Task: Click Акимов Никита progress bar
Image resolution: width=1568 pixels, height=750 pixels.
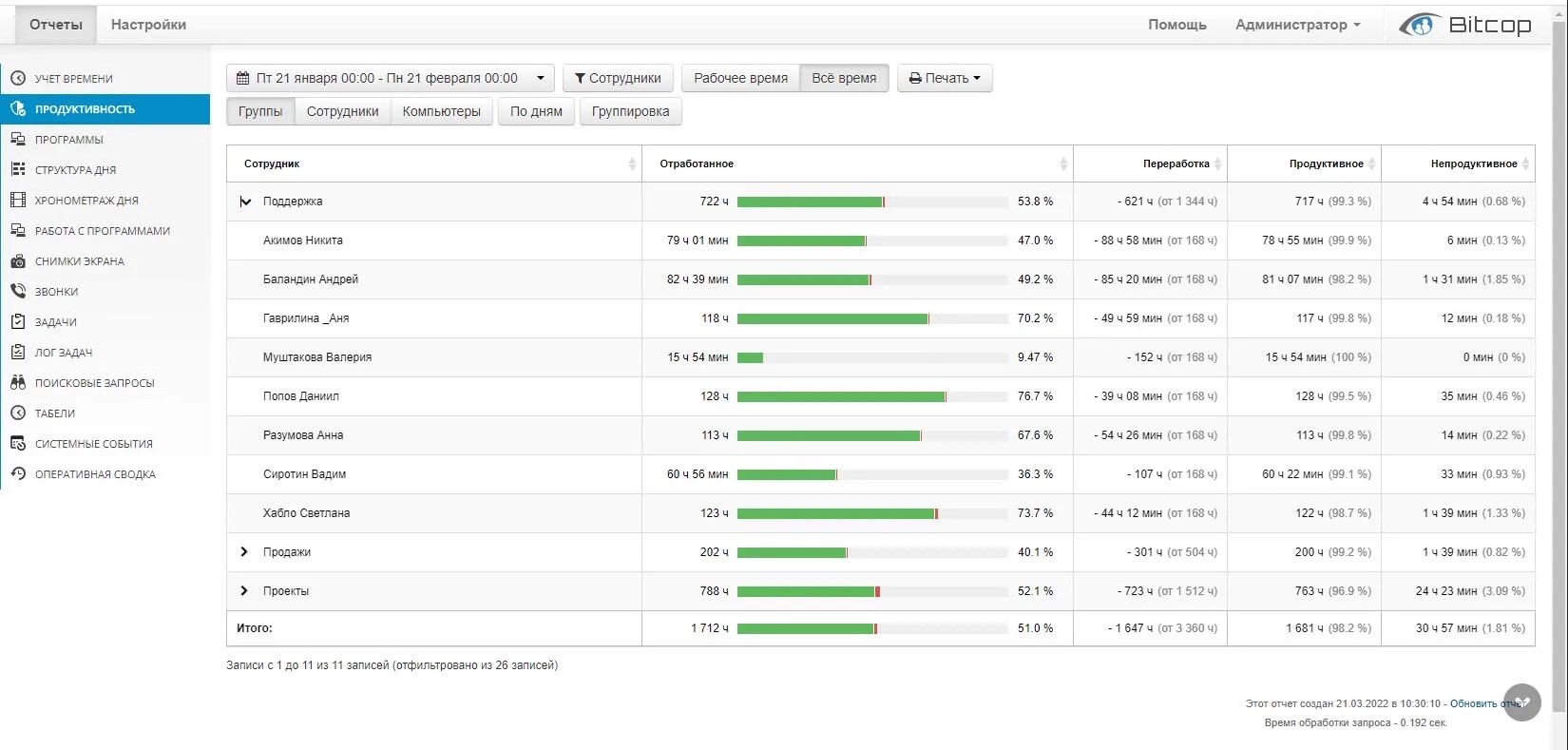Action: pos(872,241)
